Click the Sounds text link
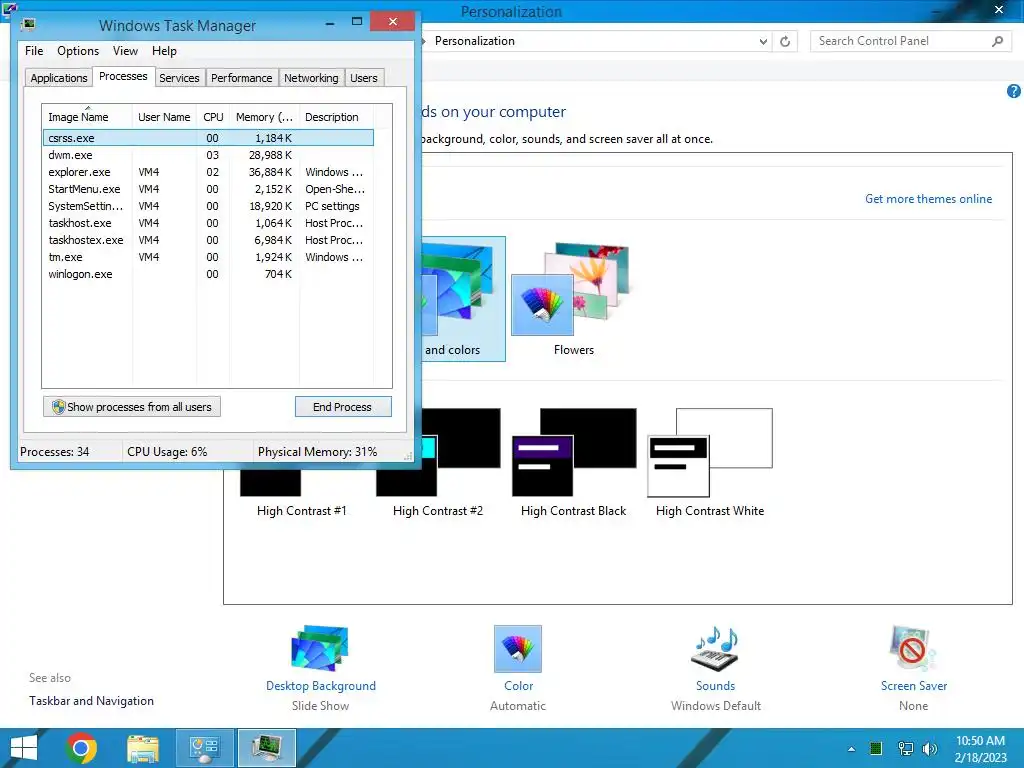Viewport: 1024px width, 768px height. tap(715, 686)
